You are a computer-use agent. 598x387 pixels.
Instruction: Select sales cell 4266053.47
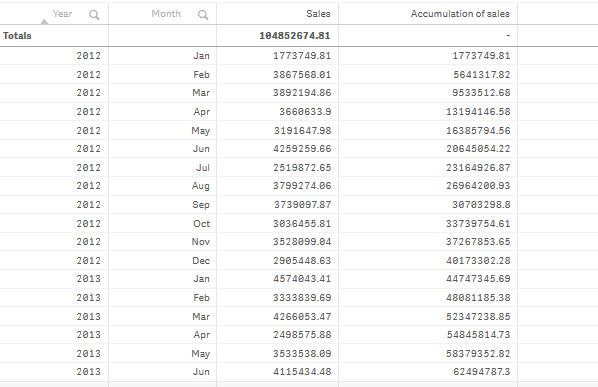click(302, 316)
